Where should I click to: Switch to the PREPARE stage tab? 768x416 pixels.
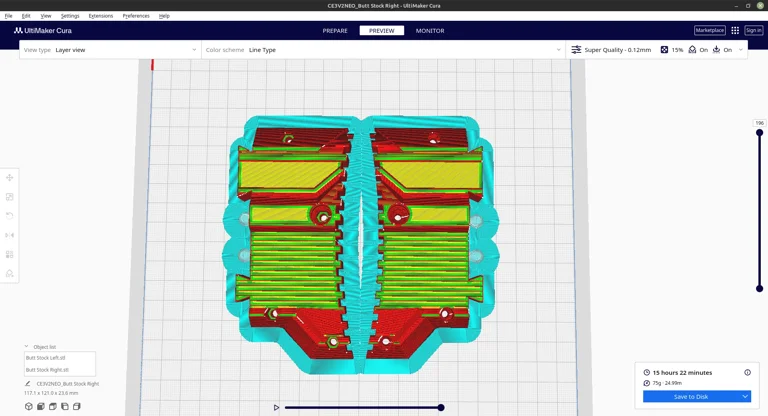[335, 31]
